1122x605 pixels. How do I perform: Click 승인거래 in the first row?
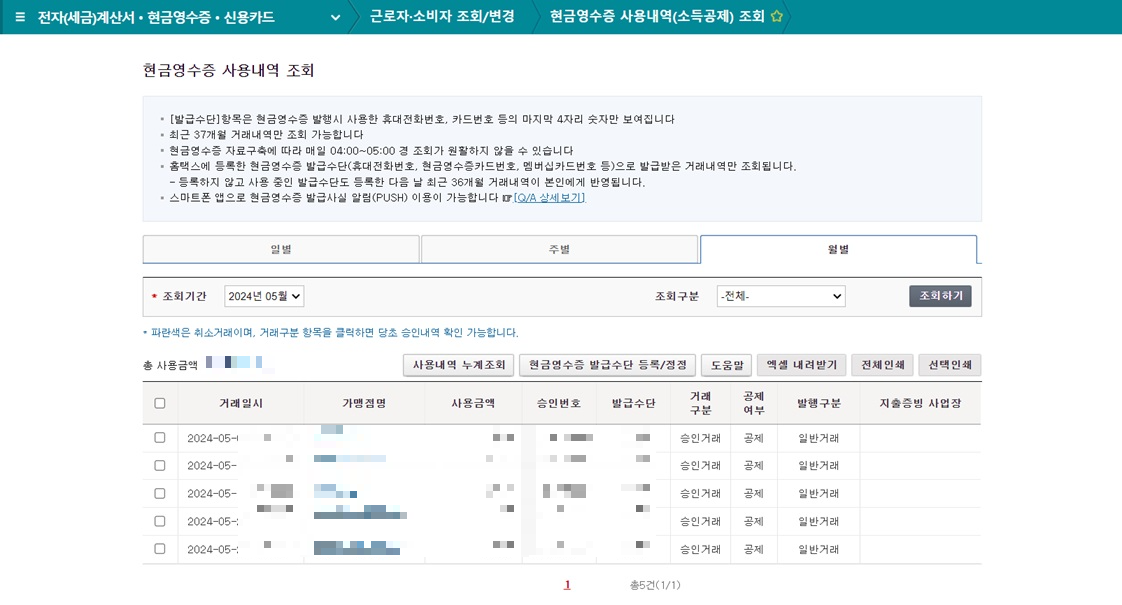[700, 438]
